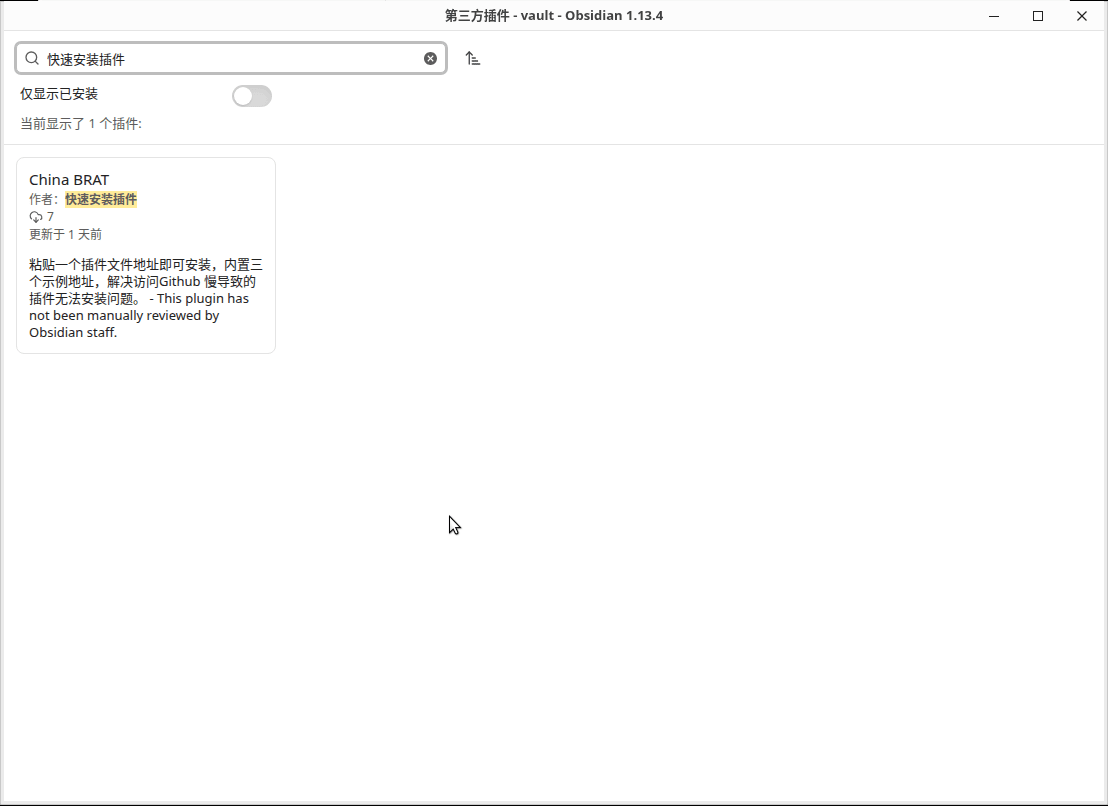The image size is (1108, 806).
Task: Click the search magnifier icon
Action: tap(32, 59)
